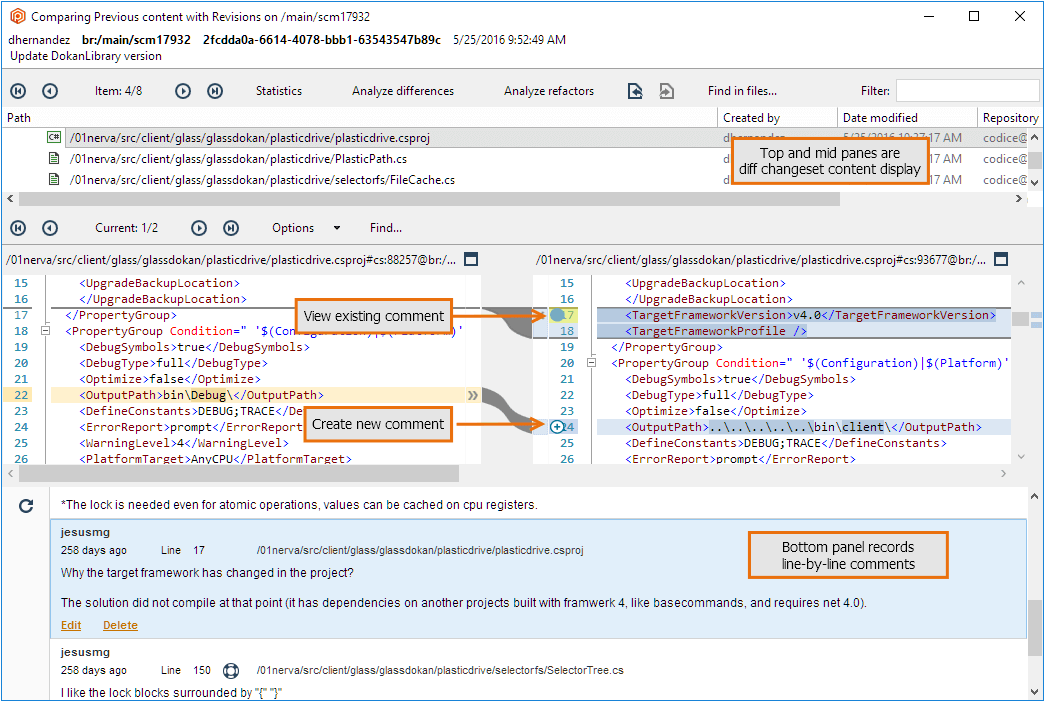1045x701 pixels.
Task: Click file list scroll up arrow
Action: pos(1034,137)
